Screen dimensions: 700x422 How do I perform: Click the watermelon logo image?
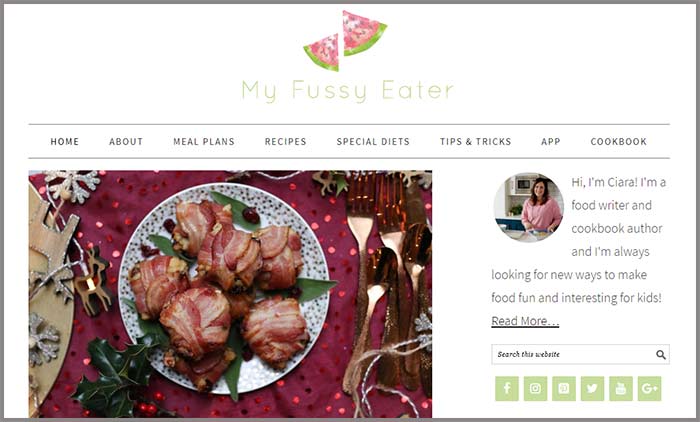pos(345,41)
